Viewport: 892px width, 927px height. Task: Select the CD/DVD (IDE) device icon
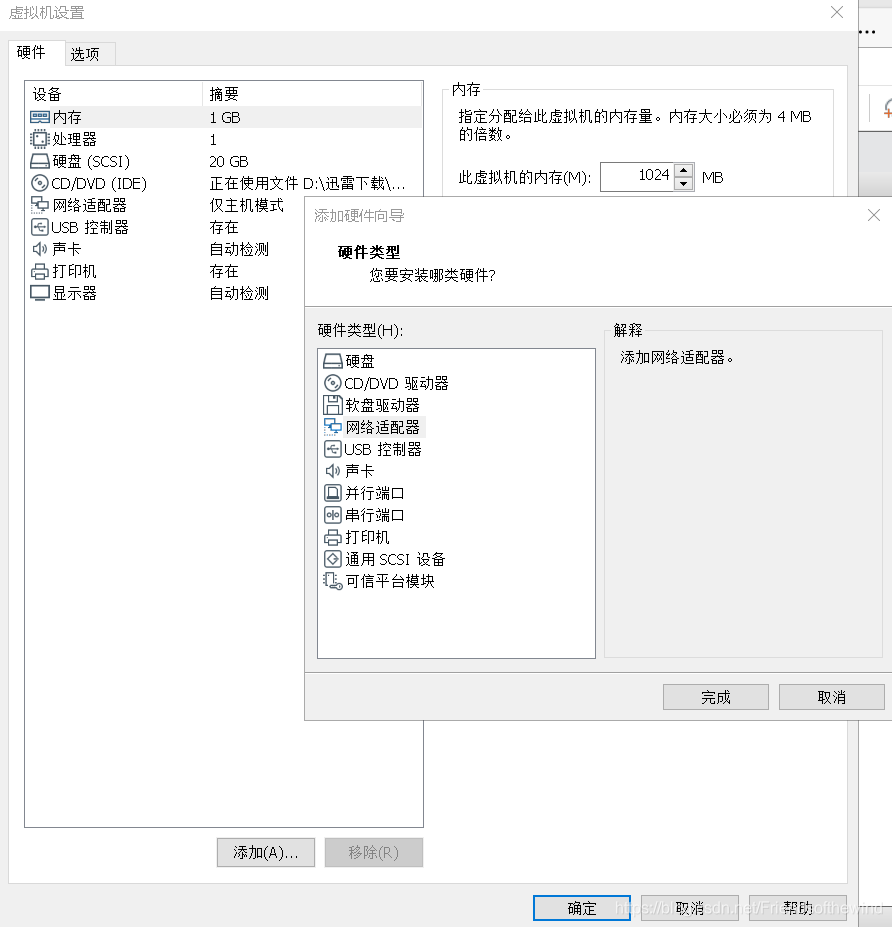pyautogui.click(x=40, y=183)
